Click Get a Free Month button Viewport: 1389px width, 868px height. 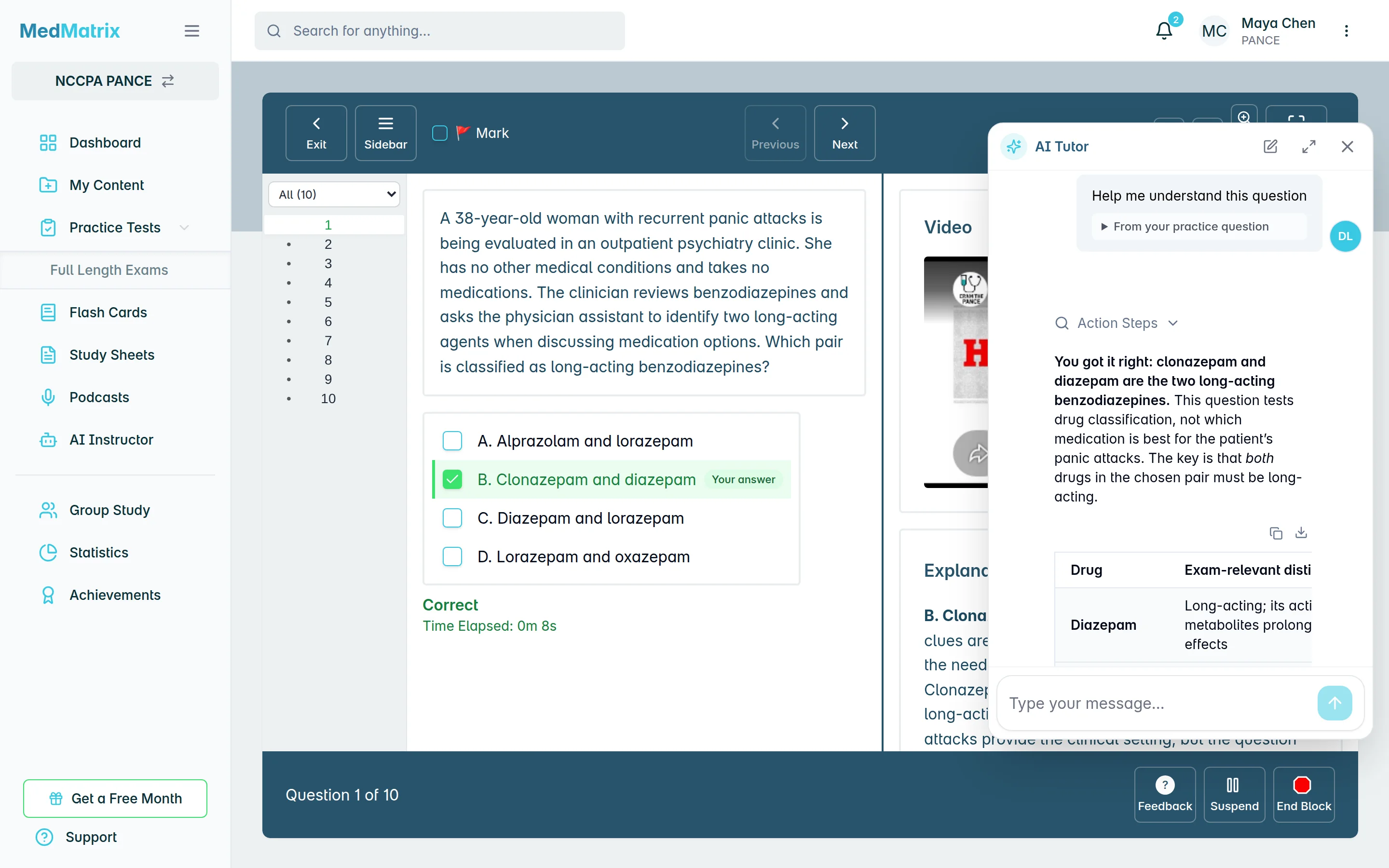click(x=115, y=799)
